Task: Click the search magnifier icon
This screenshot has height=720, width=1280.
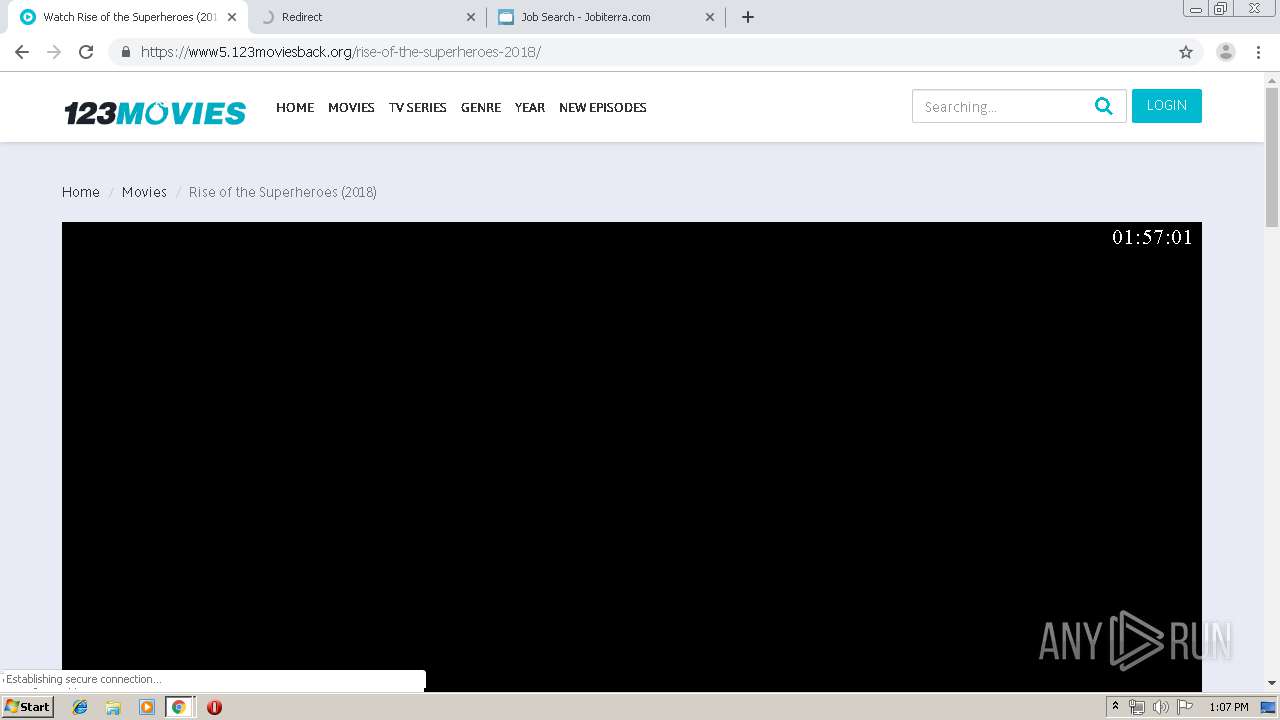Action: 1104,106
